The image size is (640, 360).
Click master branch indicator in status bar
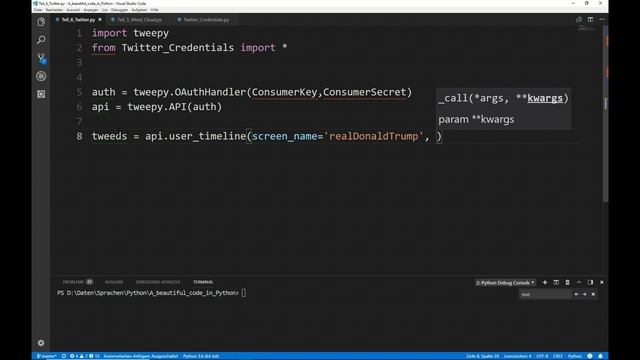pyautogui.click(x=47, y=356)
